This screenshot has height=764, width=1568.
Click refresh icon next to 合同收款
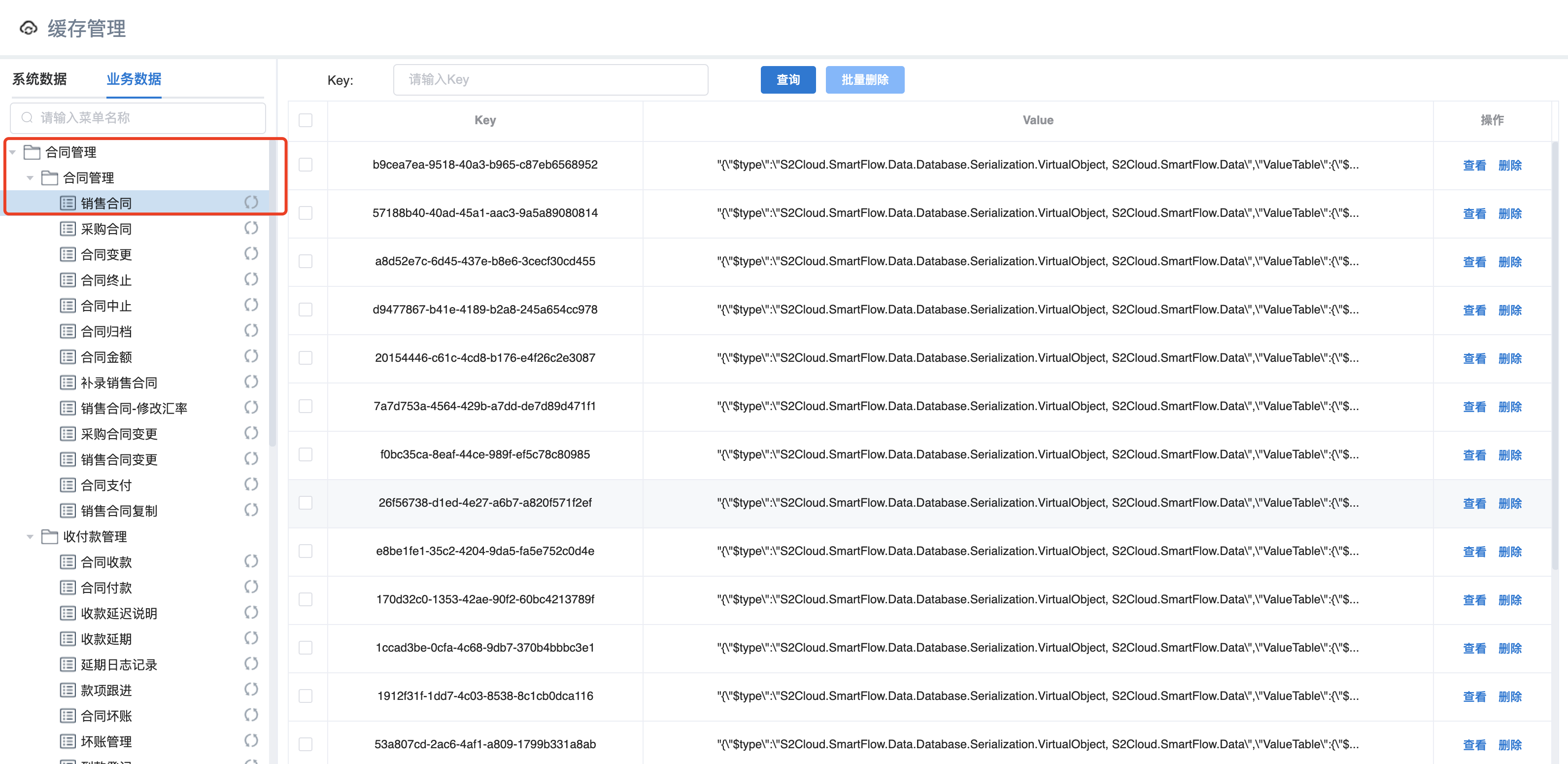coord(251,561)
